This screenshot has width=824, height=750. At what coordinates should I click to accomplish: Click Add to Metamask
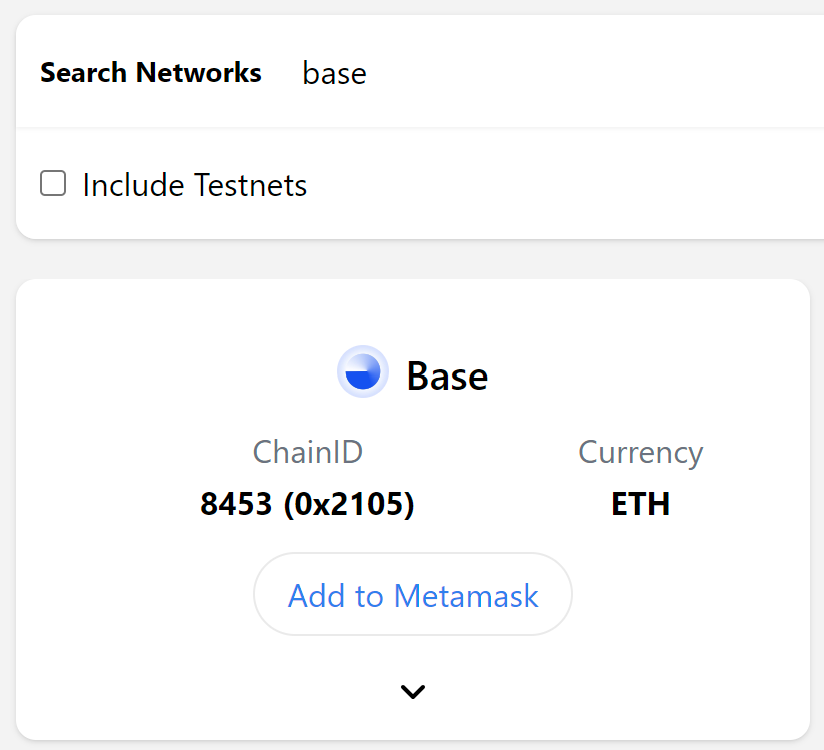click(x=412, y=594)
